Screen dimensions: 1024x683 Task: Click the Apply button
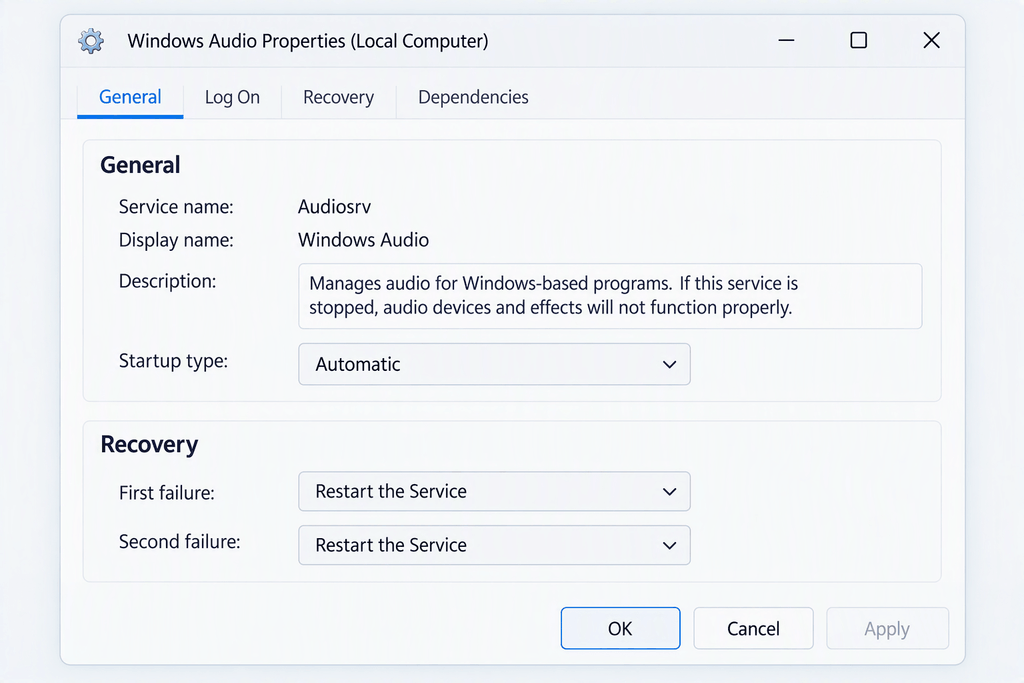887,628
